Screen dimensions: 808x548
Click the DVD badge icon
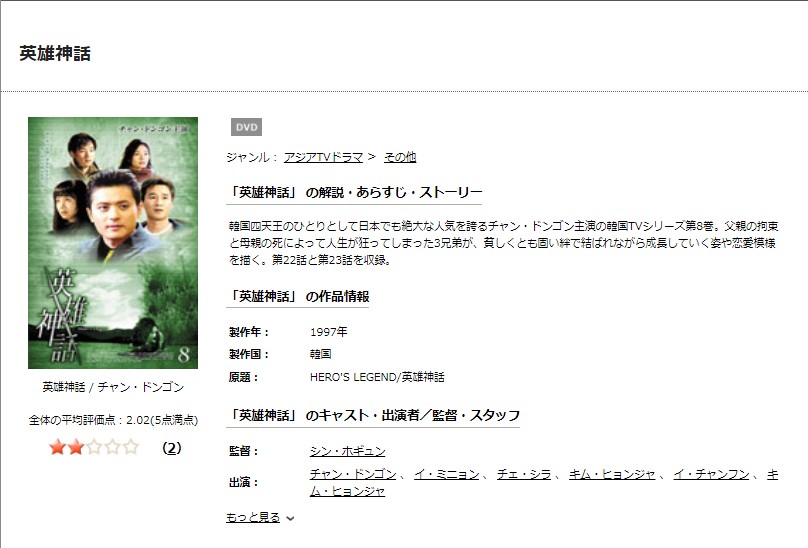click(x=246, y=127)
